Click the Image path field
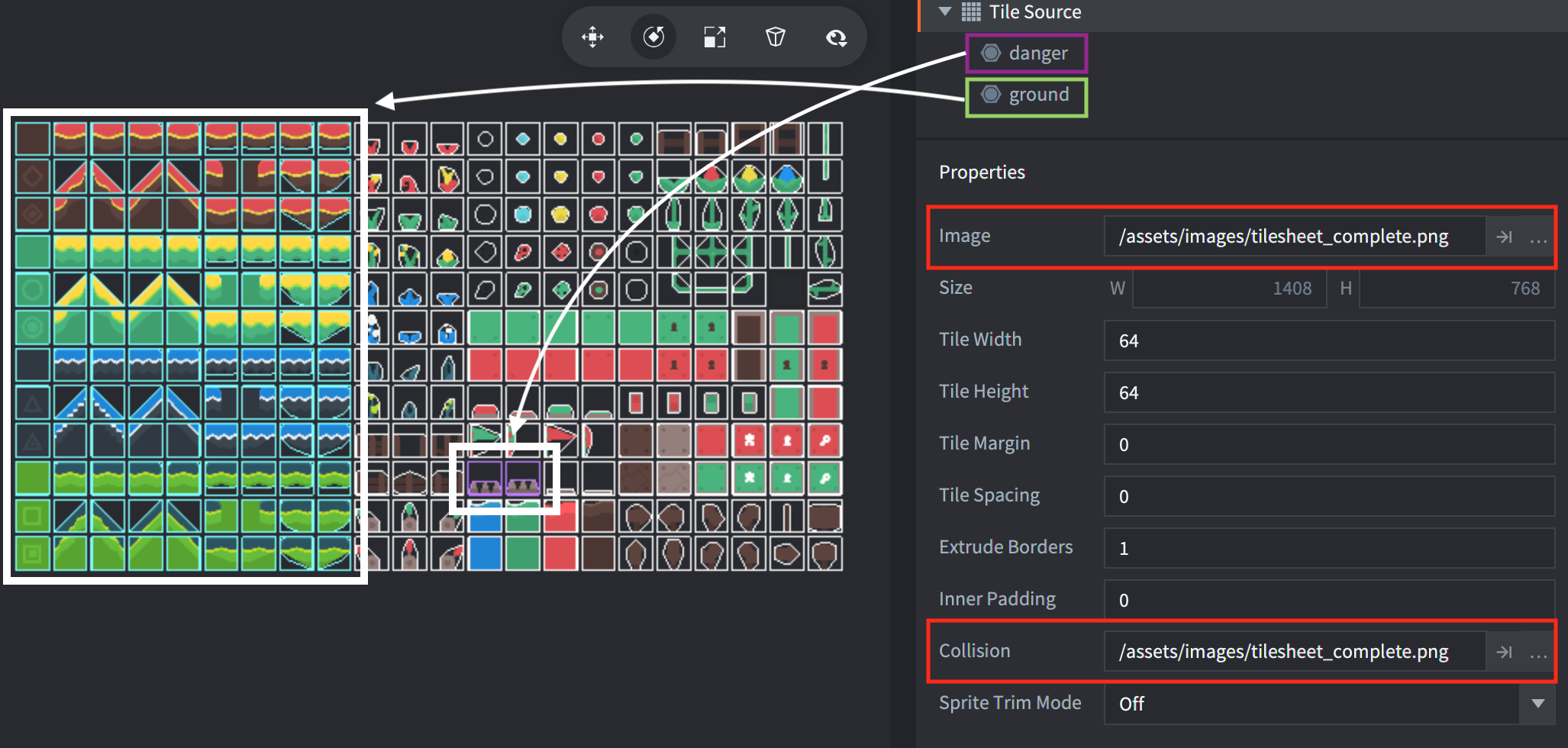Image resolution: width=1568 pixels, height=748 pixels. click(1294, 237)
